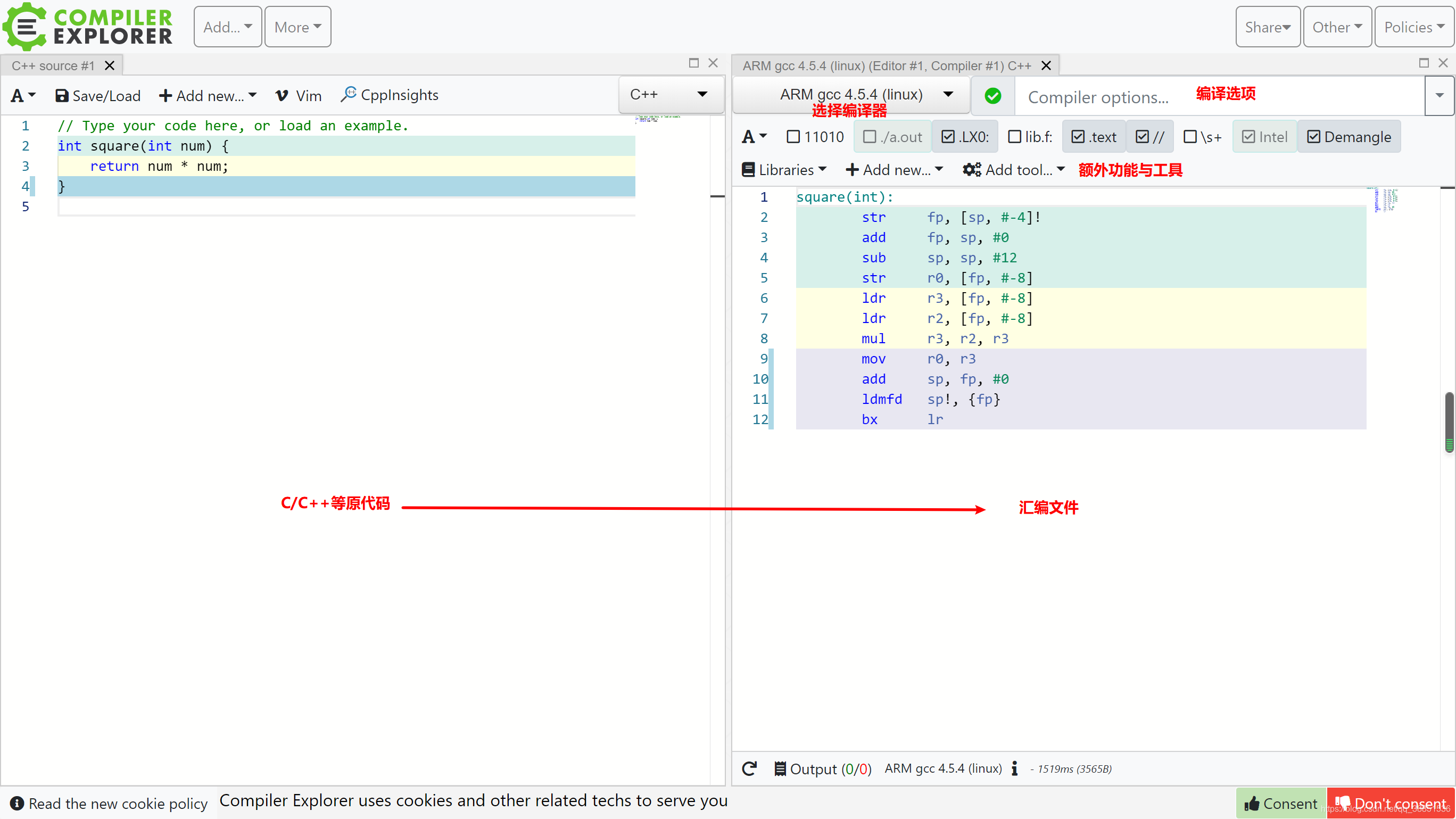Click the recompile refresh icon
1456x819 pixels.
[x=749, y=768]
